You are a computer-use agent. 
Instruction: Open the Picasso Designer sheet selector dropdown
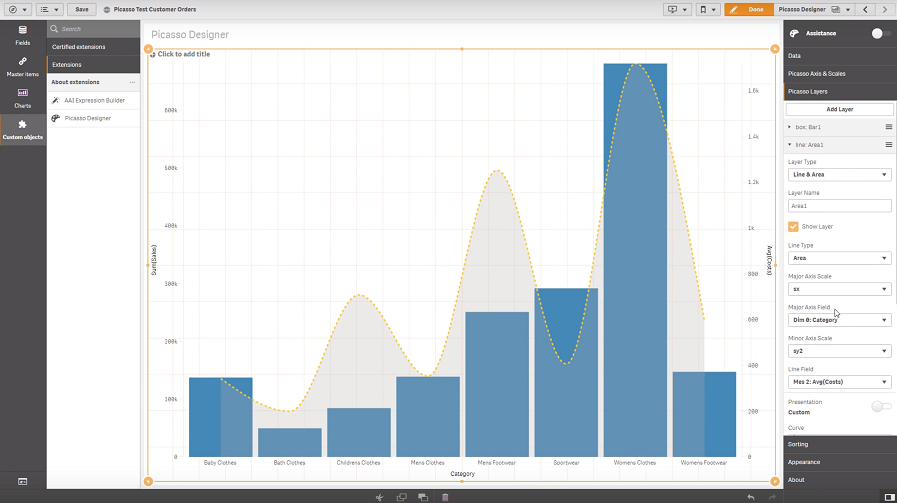point(814,9)
